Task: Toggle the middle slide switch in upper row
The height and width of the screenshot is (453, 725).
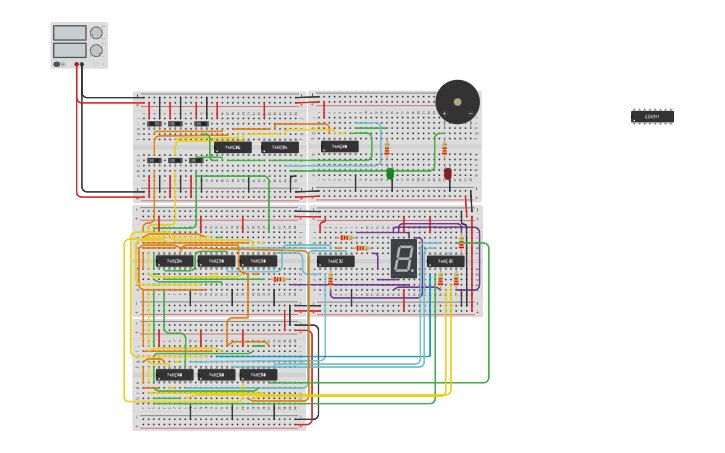Action: tap(175, 124)
